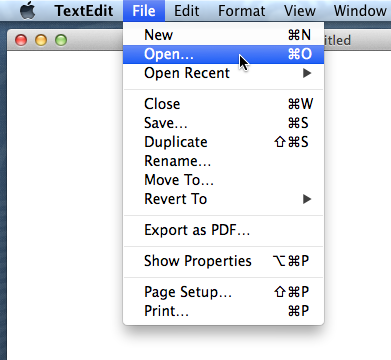Select the Open... menu entry
The image size is (391, 360).
tap(223, 54)
